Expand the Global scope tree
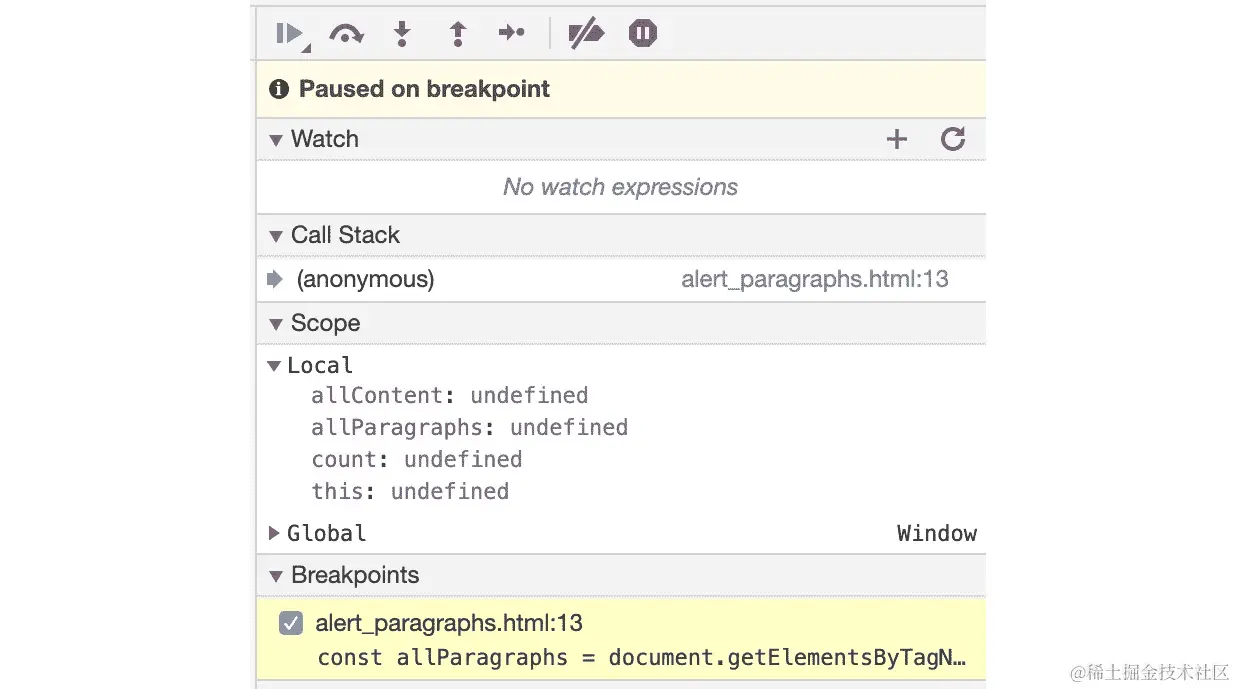Image resolution: width=1236 pixels, height=689 pixels. (274, 534)
